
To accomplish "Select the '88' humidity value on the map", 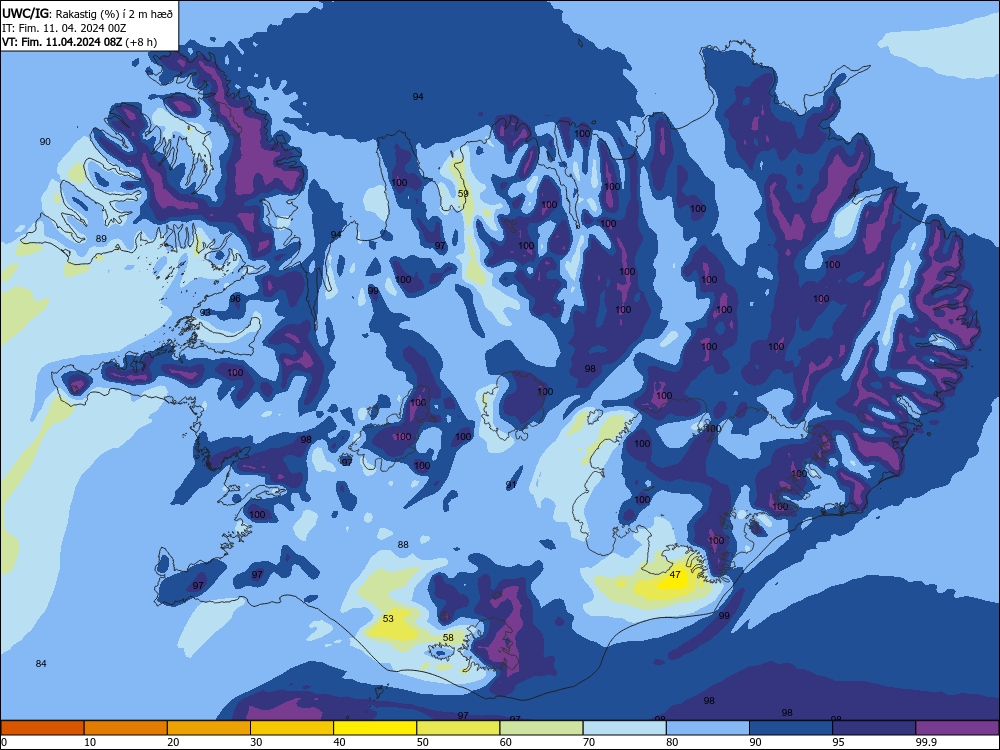I will (403, 545).
